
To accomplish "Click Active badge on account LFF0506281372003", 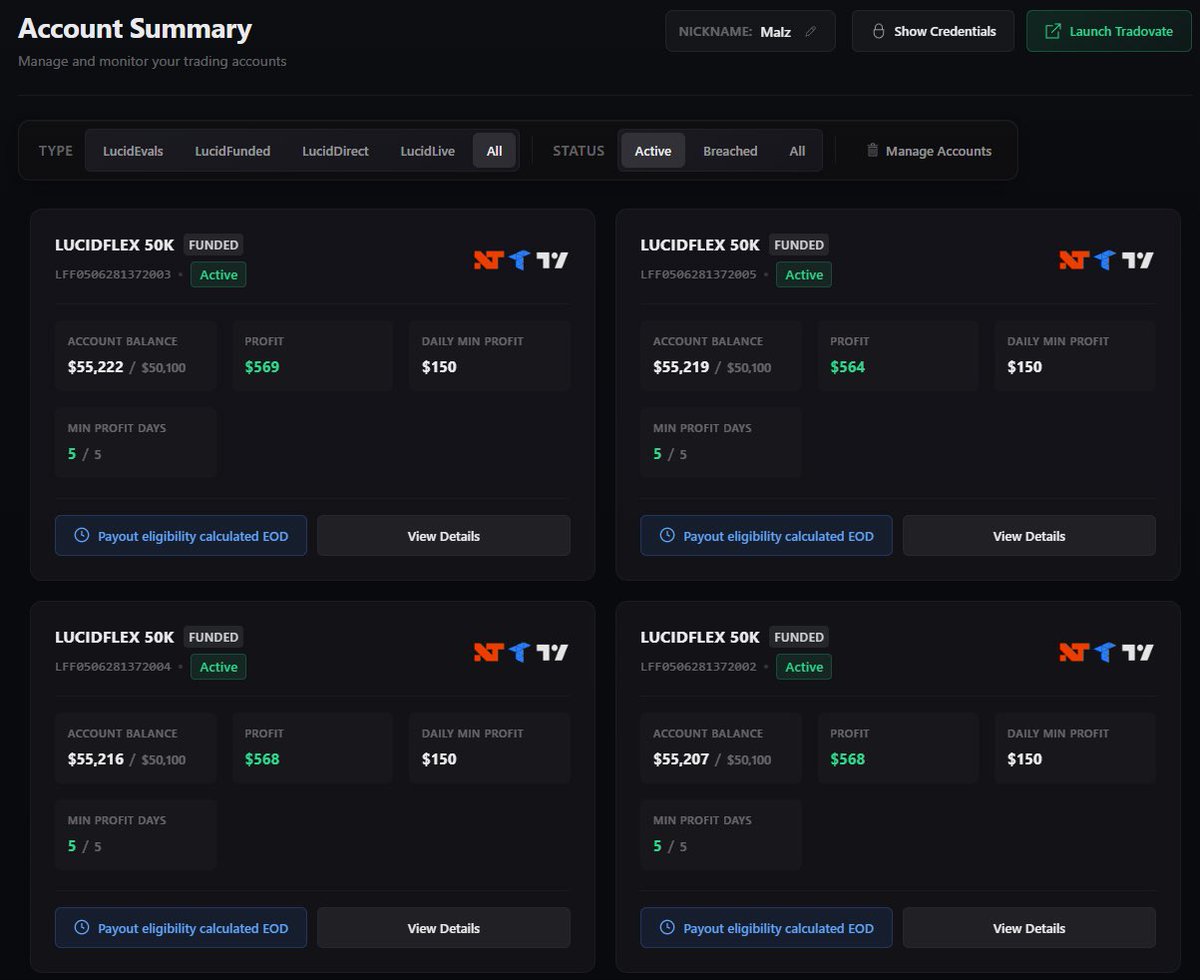I will click(x=218, y=274).
